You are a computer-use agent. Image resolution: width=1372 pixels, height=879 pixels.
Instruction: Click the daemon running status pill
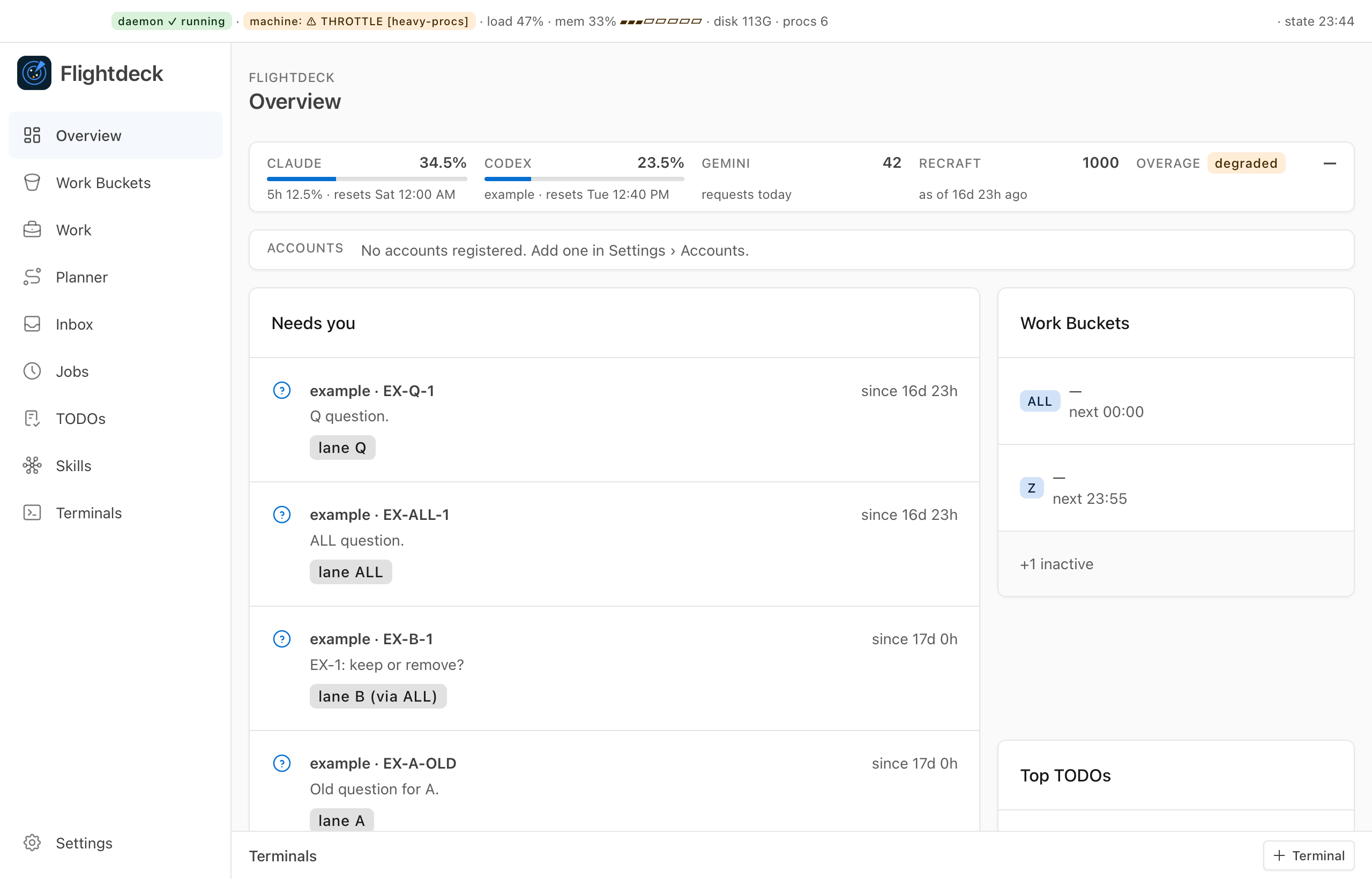[x=171, y=21]
